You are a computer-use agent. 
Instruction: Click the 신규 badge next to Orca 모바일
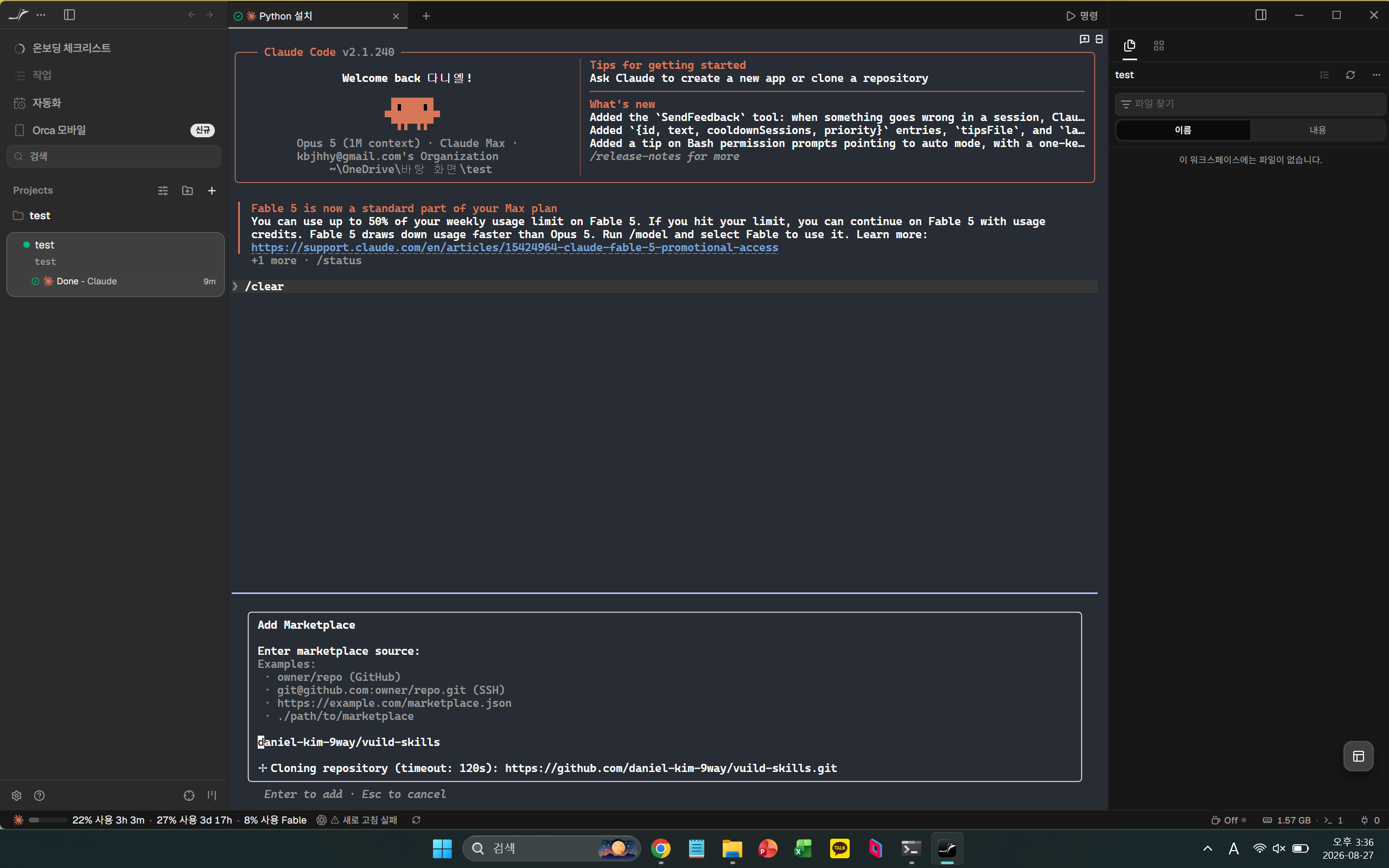coord(202,130)
